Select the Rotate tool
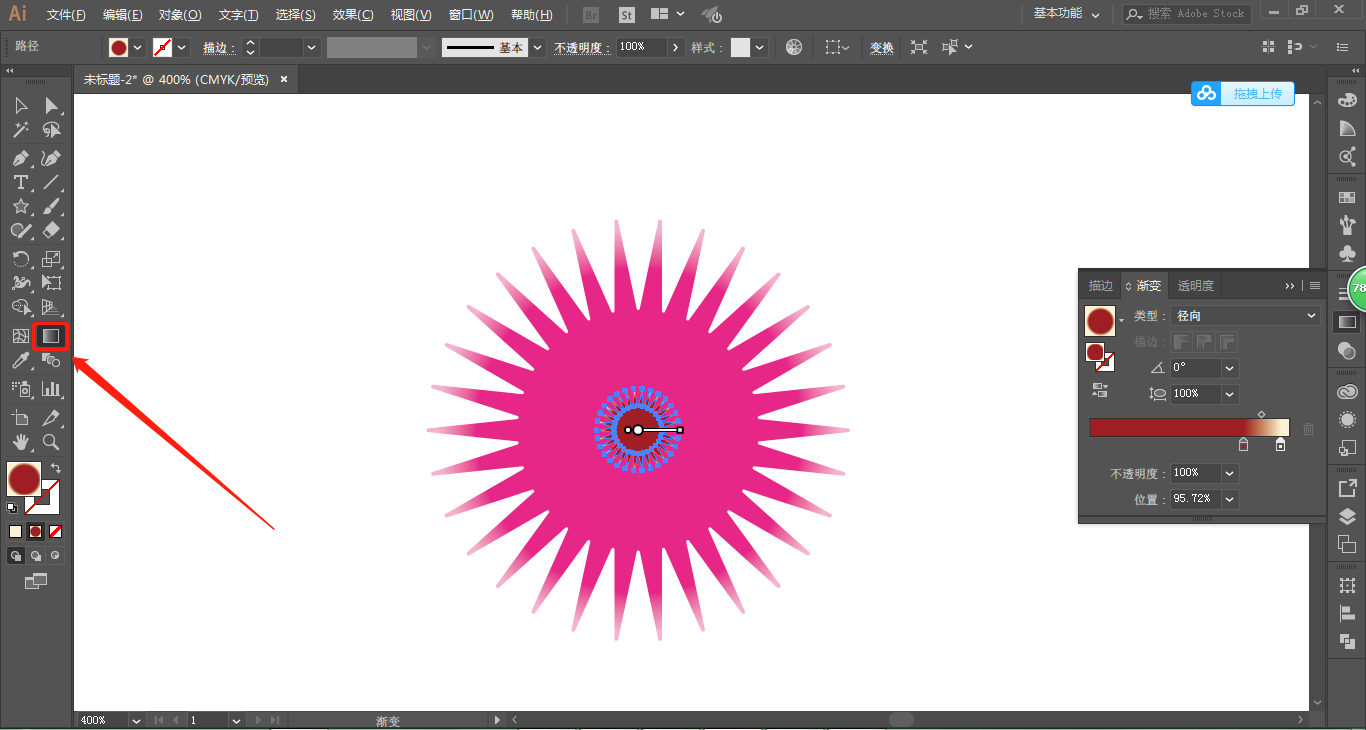 [20, 259]
